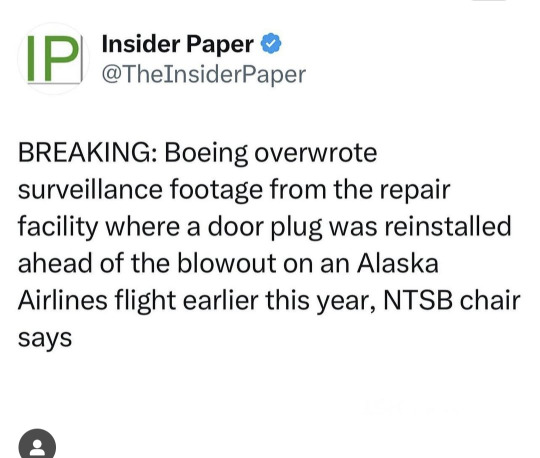Click the word facility in the tweet
The image size is (540, 458).
coord(58,227)
